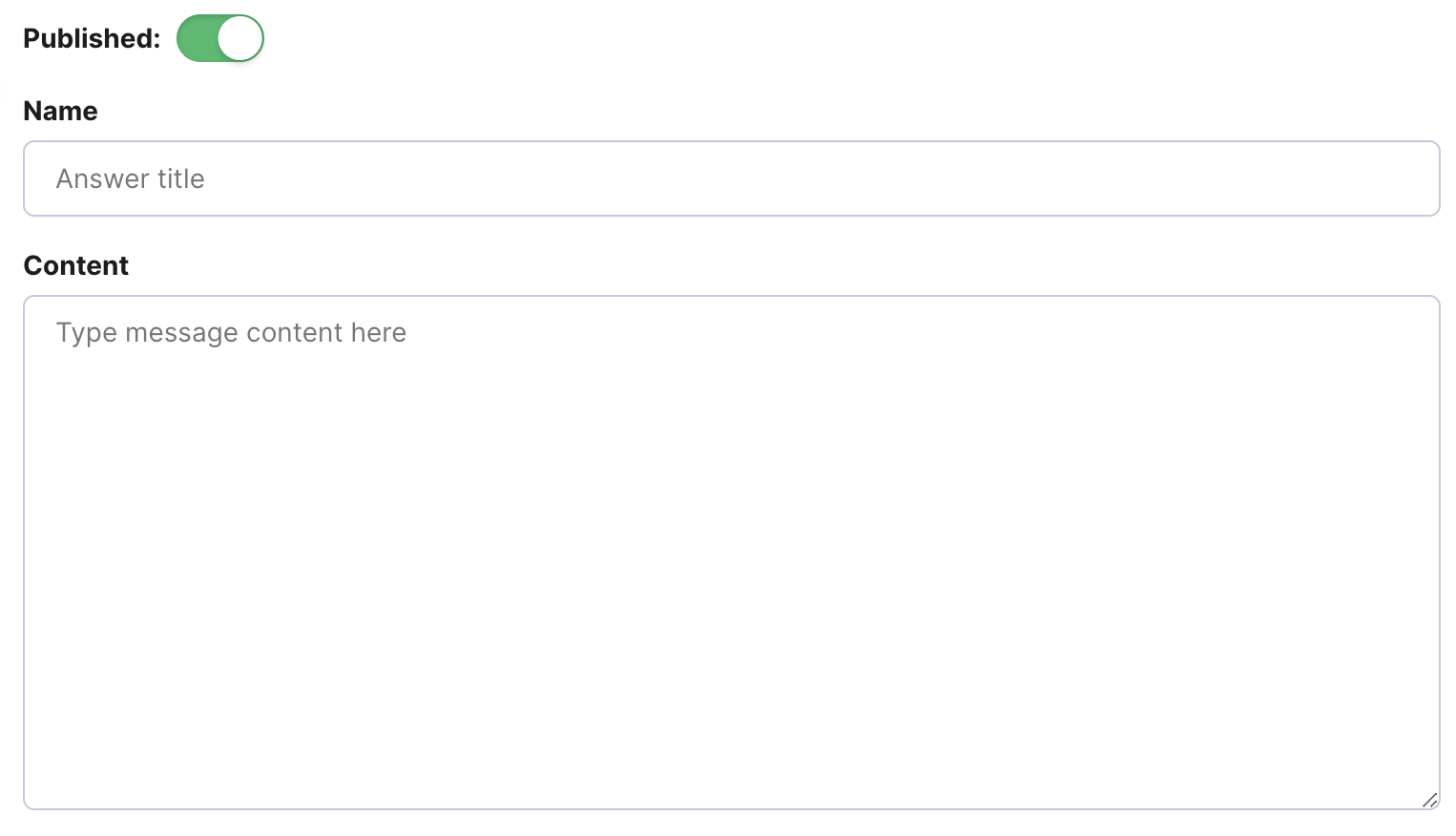Click the Published label text
Image resolution: width=1456 pixels, height=836 pixels.
pos(92,38)
